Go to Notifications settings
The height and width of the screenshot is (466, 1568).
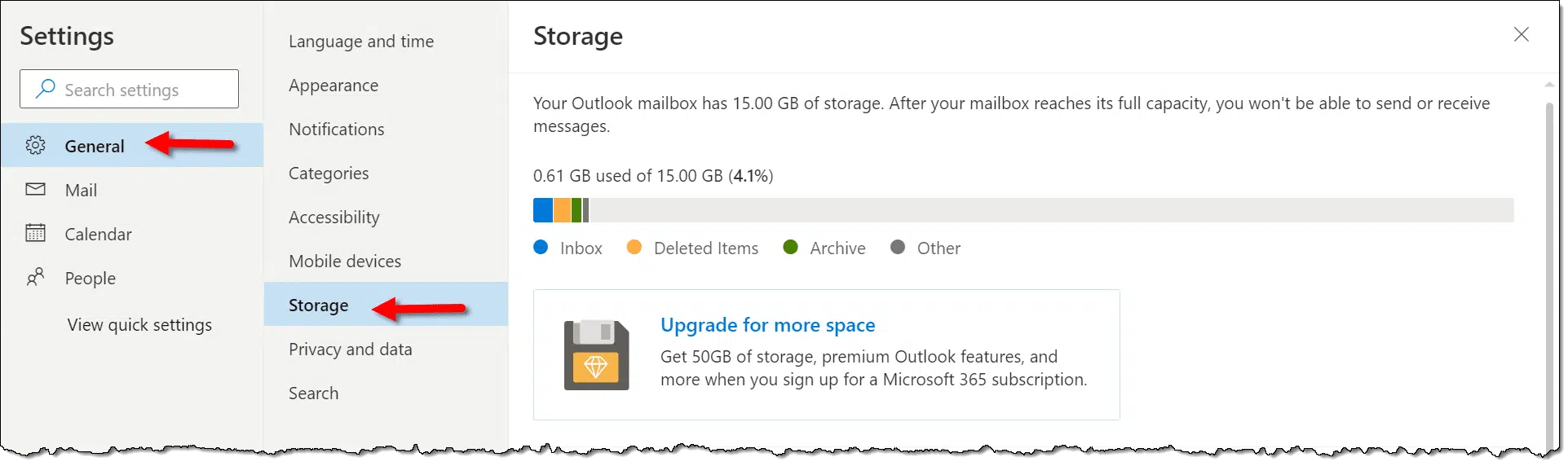[336, 130]
